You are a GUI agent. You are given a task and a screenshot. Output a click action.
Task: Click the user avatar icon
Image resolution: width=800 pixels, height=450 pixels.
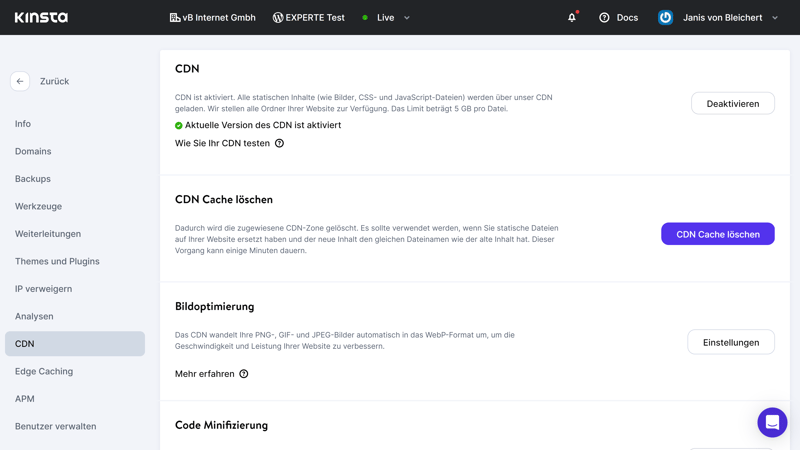(665, 17)
